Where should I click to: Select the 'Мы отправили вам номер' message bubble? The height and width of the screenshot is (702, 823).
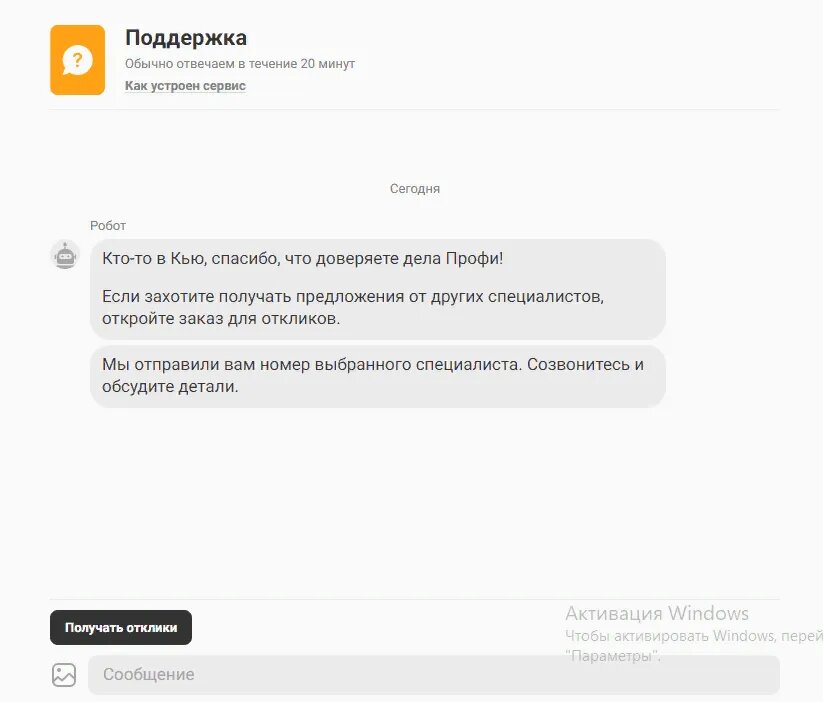click(x=378, y=375)
